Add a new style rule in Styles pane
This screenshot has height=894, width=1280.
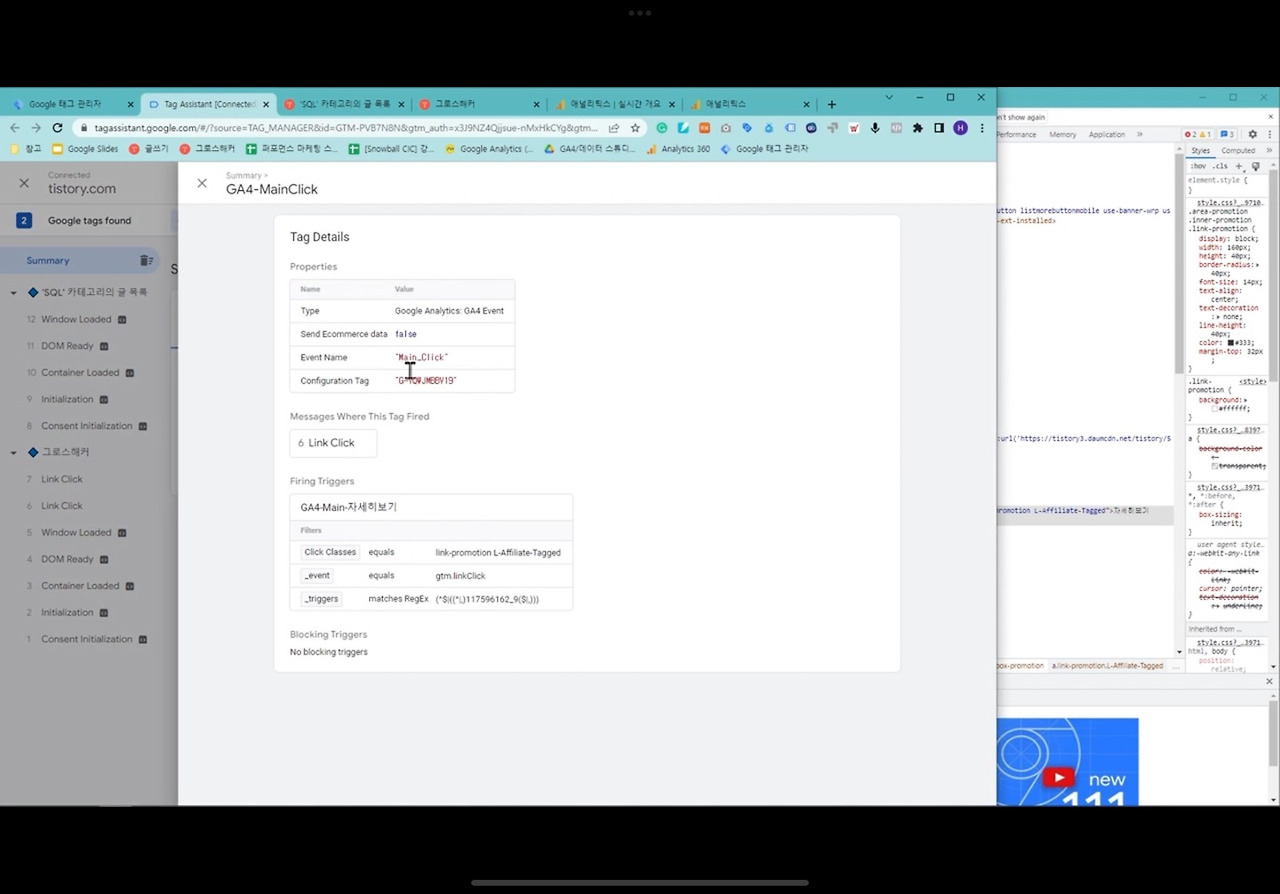click(x=1239, y=166)
